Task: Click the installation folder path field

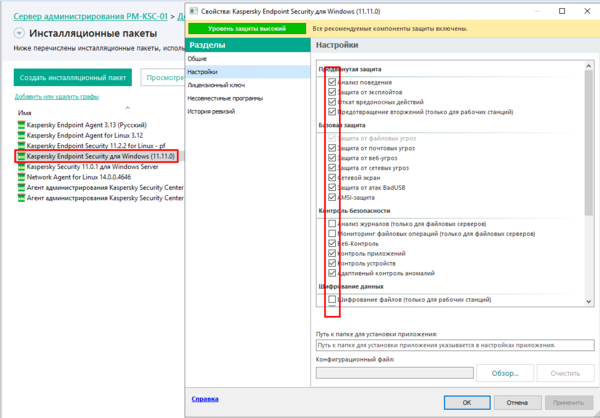Action: click(455, 345)
